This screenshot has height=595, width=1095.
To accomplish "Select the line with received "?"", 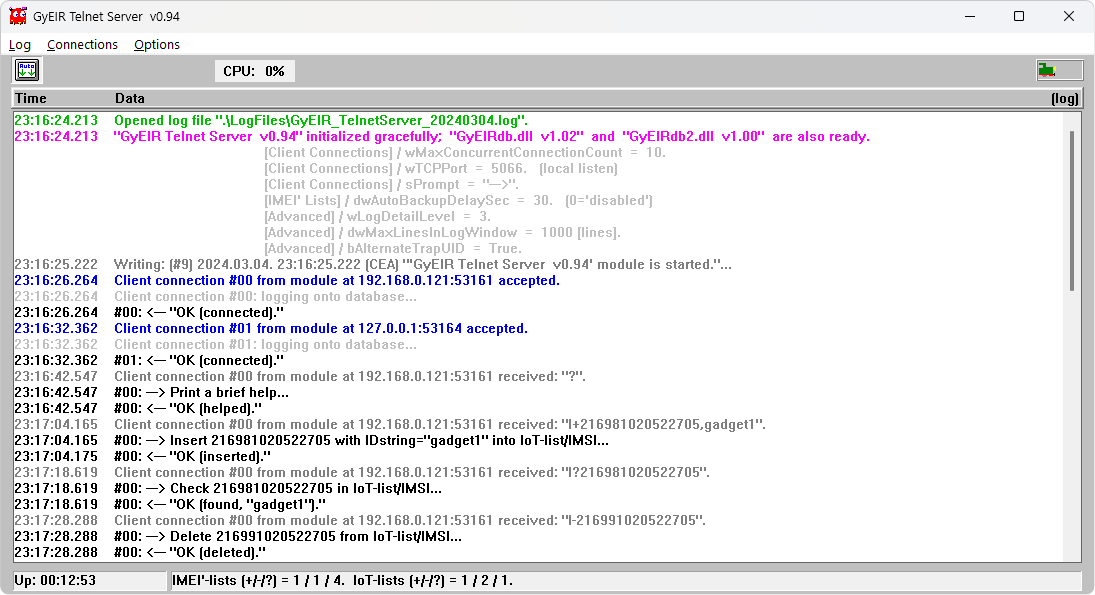I will point(350,377).
